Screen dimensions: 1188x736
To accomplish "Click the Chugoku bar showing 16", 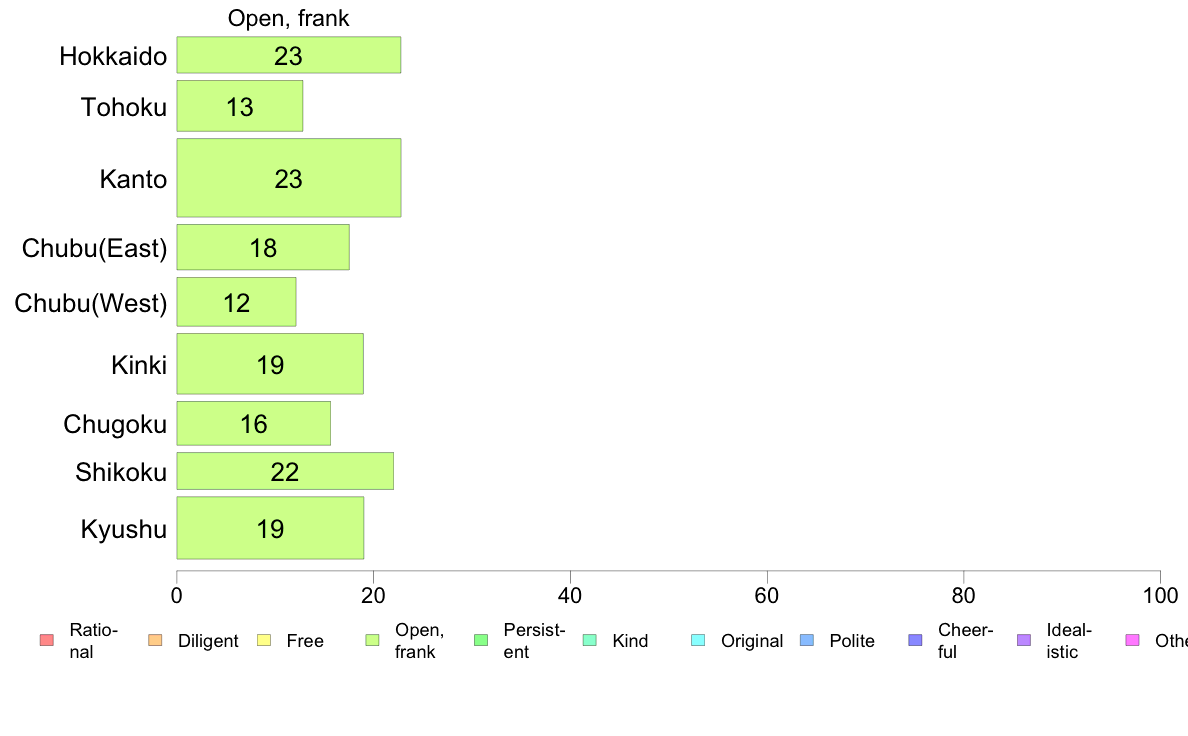I will click(x=253, y=424).
